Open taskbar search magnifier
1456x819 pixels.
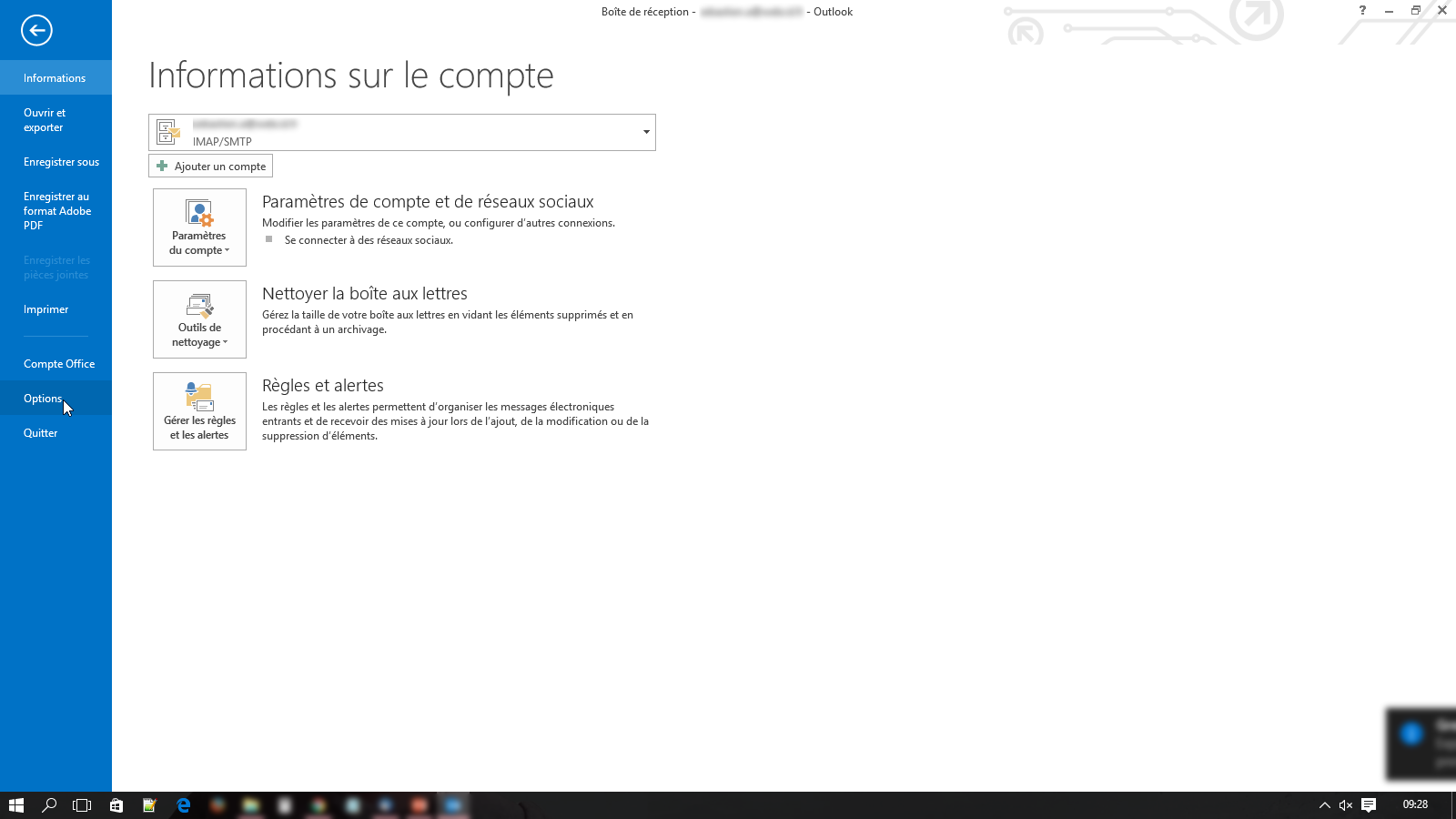(49, 805)
